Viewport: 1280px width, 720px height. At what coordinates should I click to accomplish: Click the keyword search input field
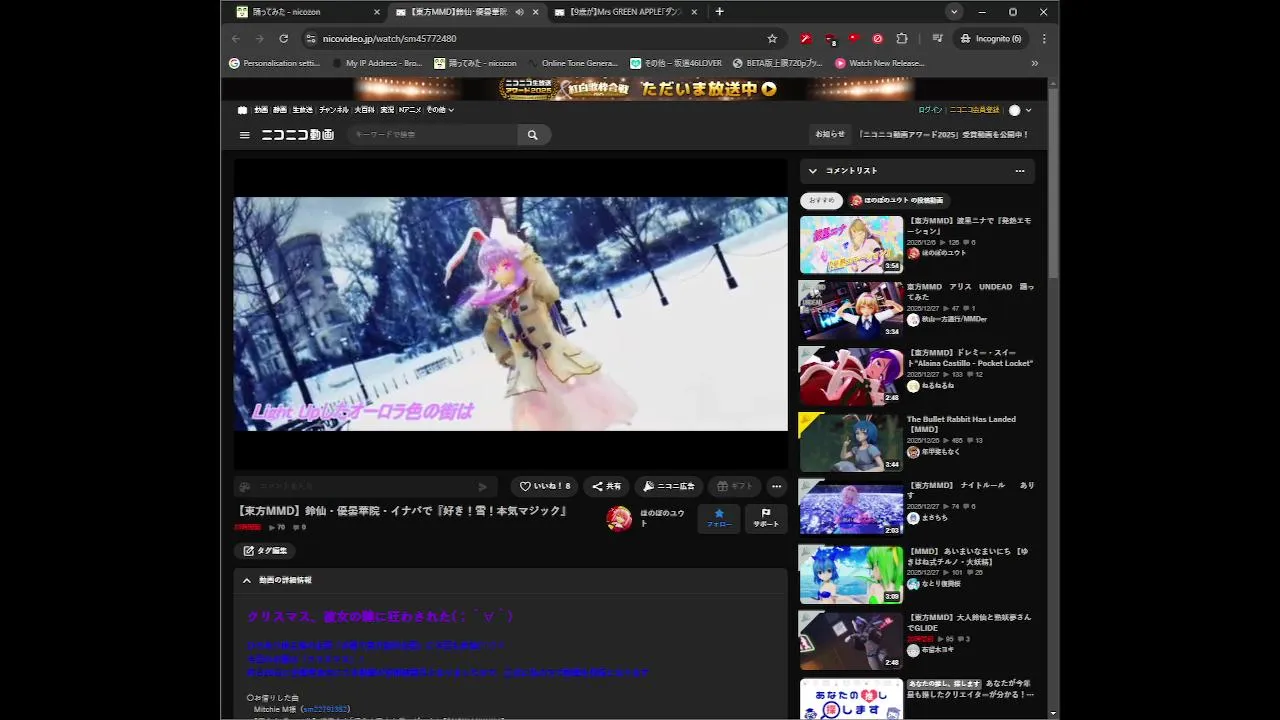(433, 135)
